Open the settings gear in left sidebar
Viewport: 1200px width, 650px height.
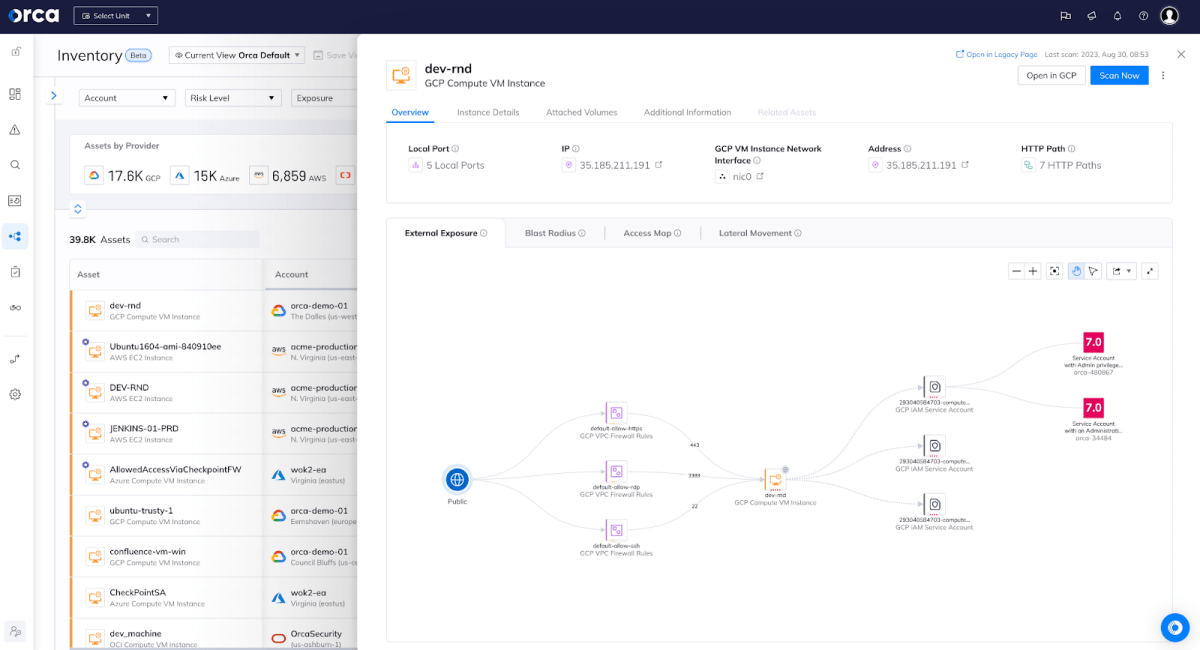pyautogui.click(x=15, y=394)
